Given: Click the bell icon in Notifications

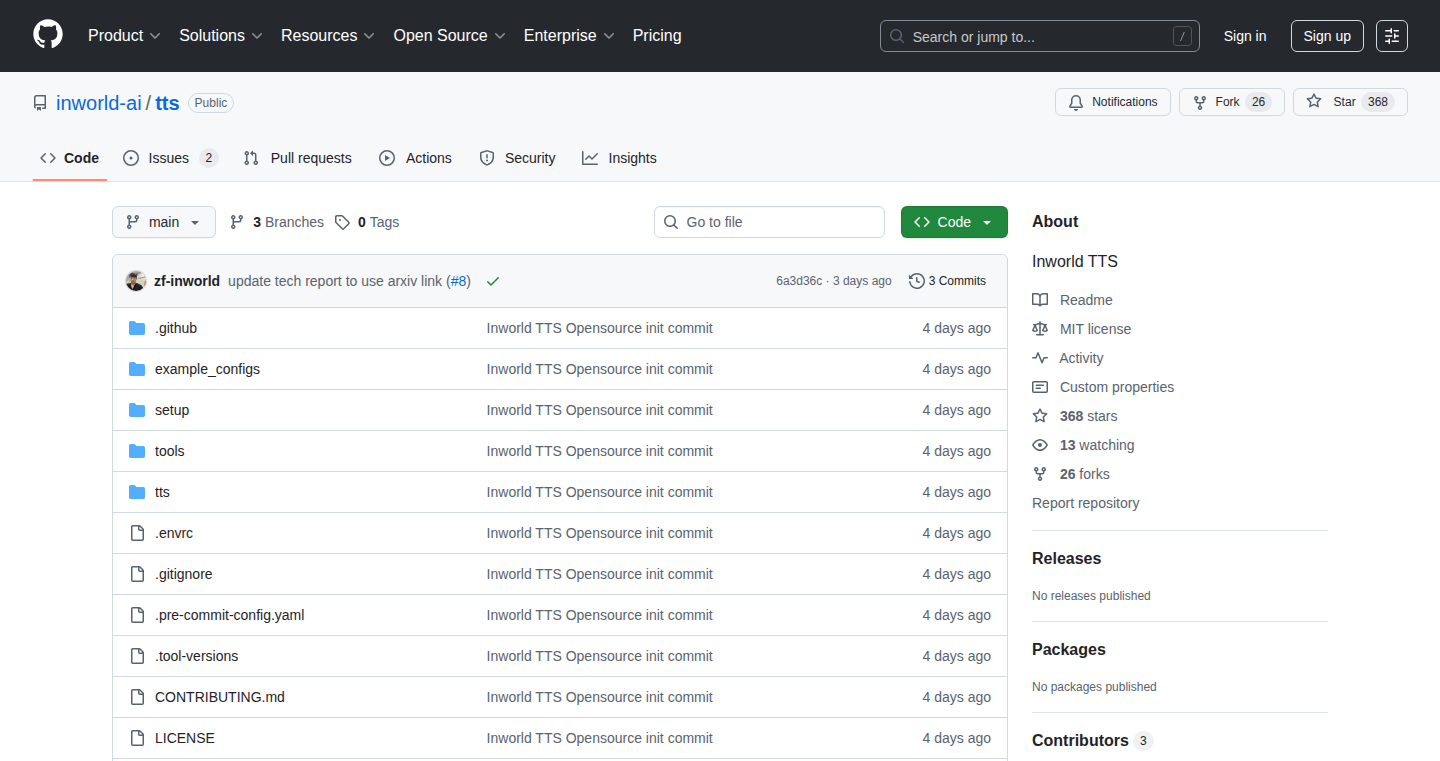Looking at the screenshot, I should pos(1076,102).
